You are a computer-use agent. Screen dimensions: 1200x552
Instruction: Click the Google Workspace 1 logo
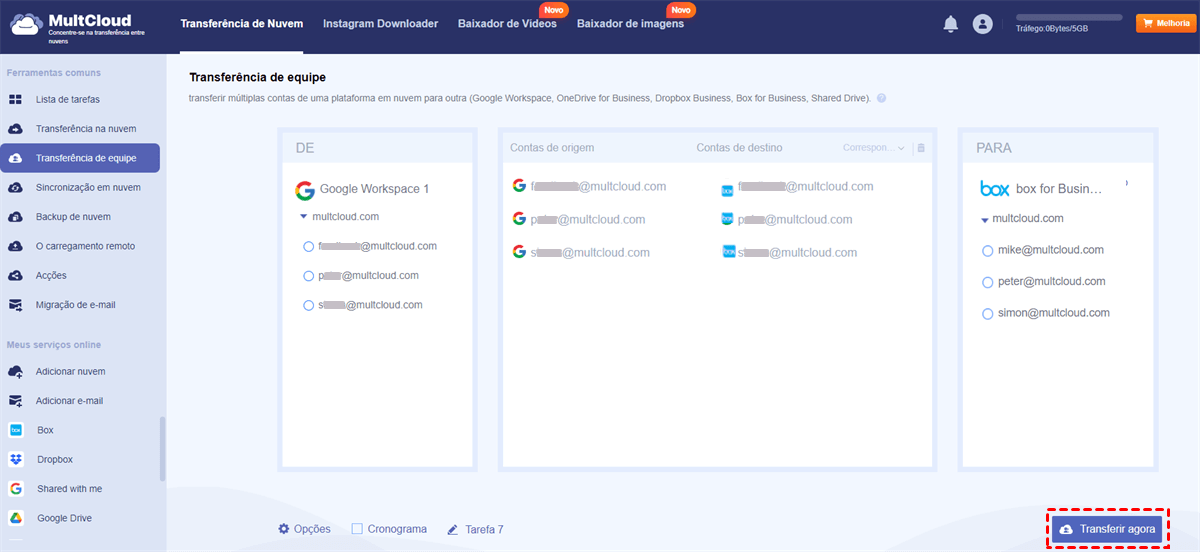click(305, 190)
